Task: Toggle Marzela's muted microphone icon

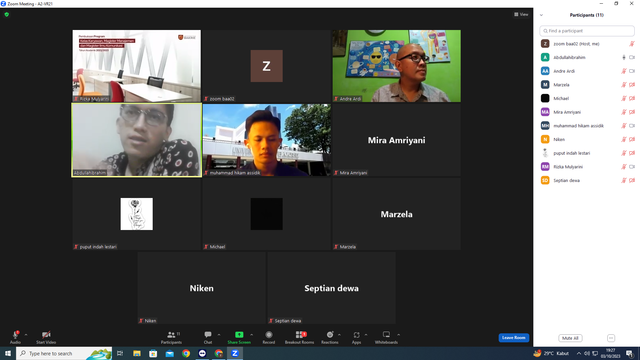Action: (x=624, y=84)
